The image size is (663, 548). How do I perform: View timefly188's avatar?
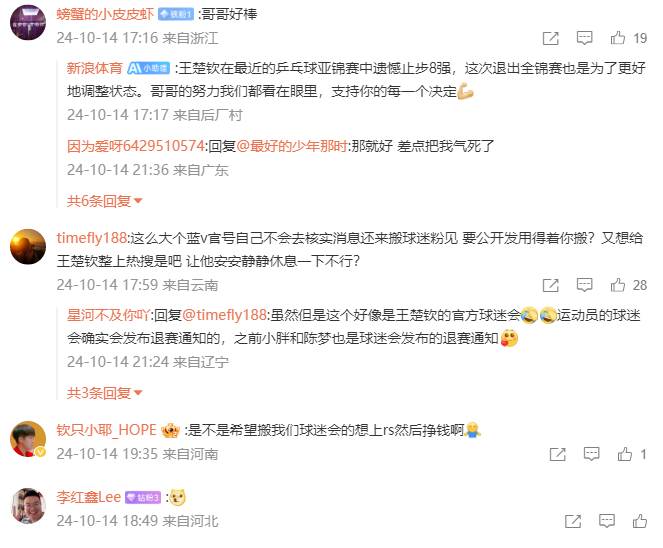coord(28,247)
